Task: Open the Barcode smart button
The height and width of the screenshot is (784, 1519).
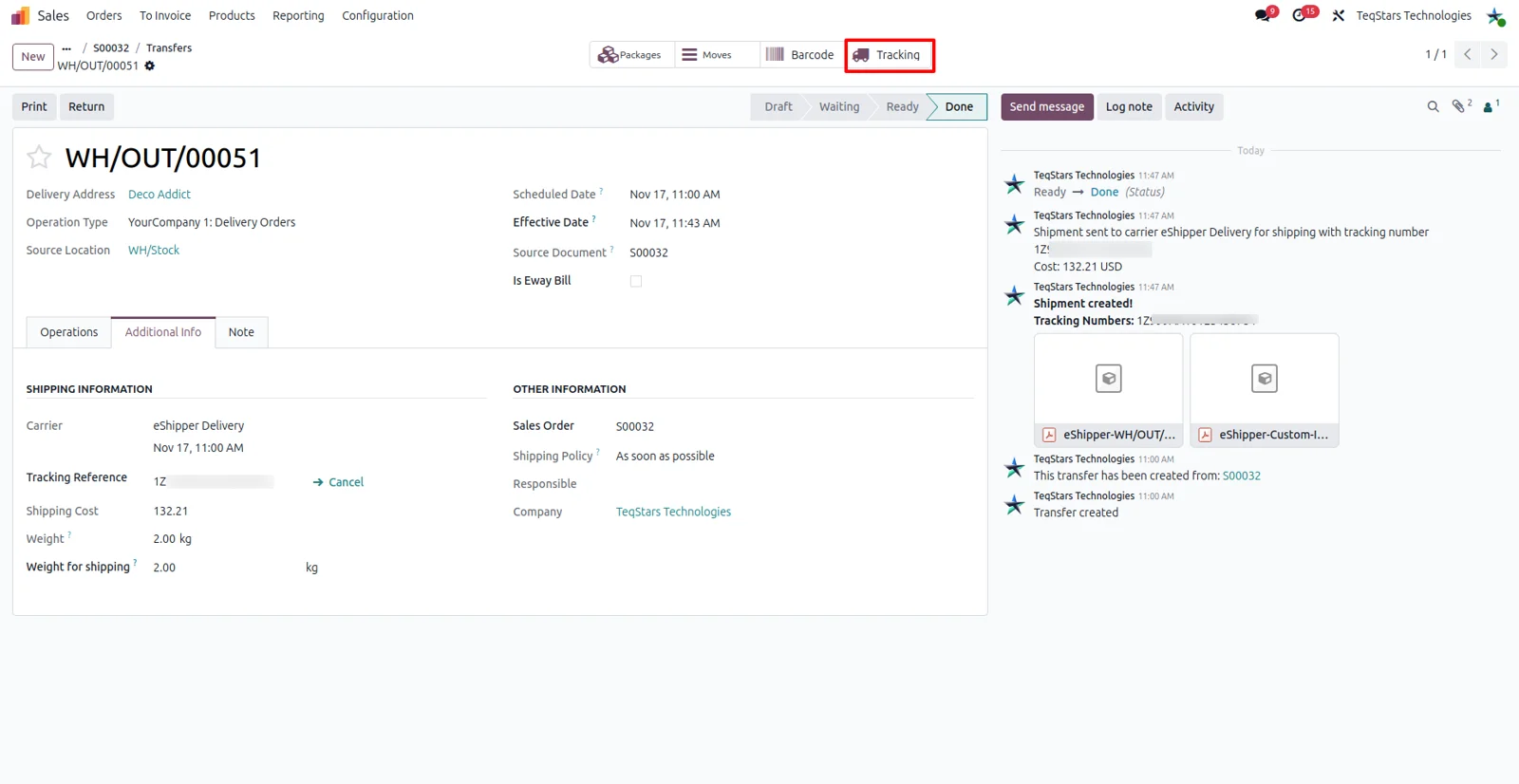Action: pos(801,55)
